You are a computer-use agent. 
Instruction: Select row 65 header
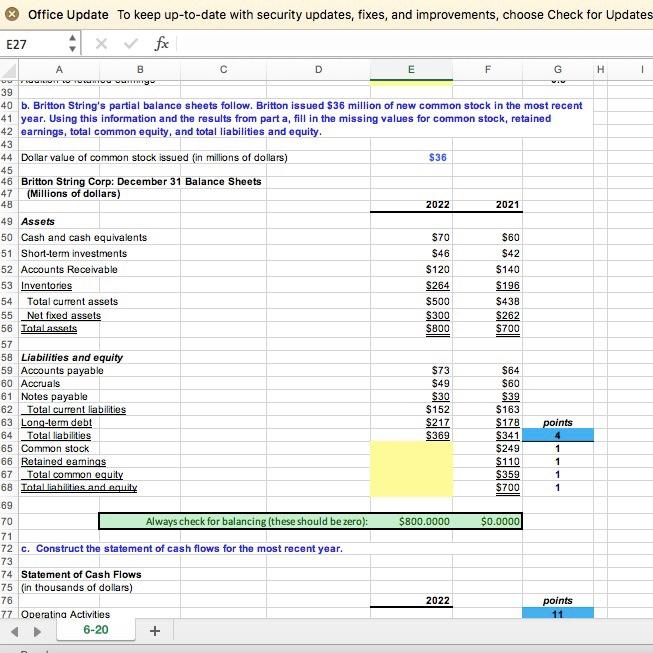click(8, 449)
